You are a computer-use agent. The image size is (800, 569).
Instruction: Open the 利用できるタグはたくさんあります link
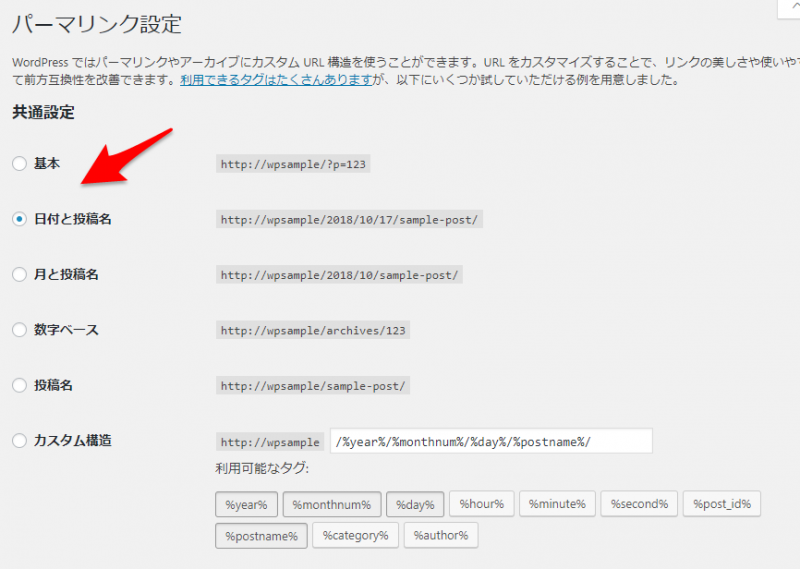pyautogui.click(x=275, y=80)
